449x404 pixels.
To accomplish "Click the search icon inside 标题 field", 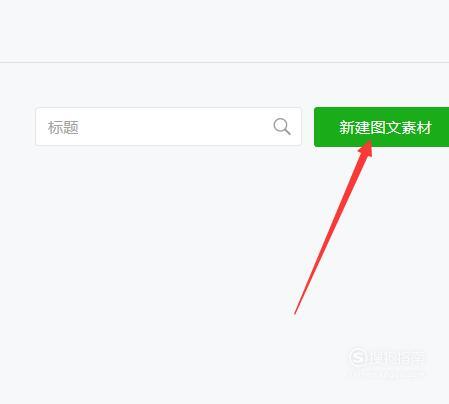I will coord(282,127).
